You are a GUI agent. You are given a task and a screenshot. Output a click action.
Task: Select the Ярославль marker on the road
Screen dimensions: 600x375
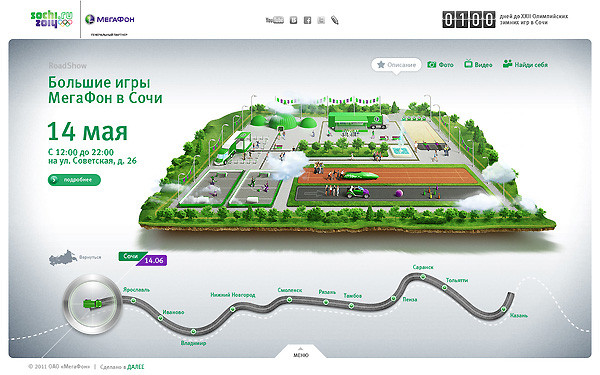[134, 301]
